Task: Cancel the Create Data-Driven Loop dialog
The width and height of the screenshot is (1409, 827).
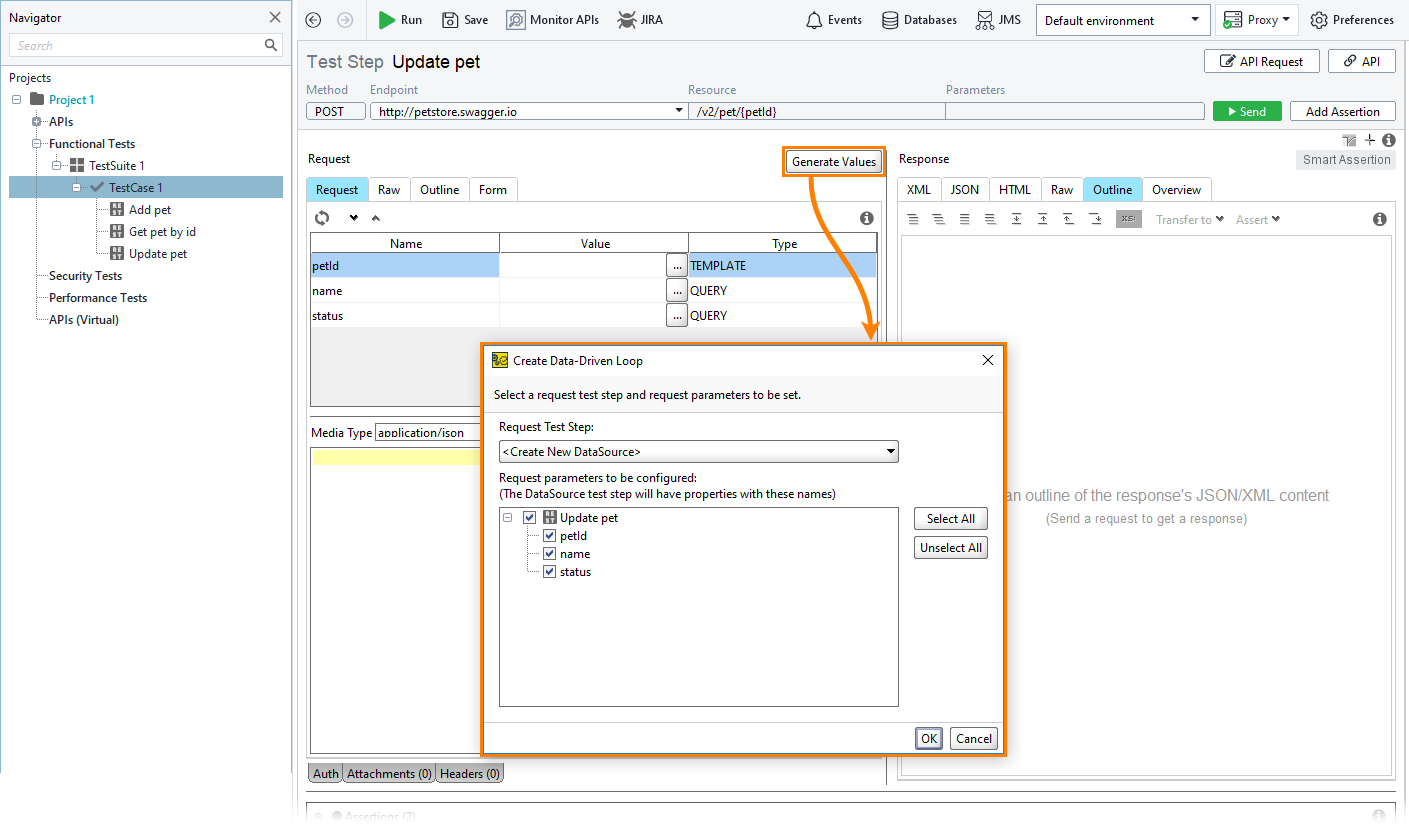Action: (974, 739)
